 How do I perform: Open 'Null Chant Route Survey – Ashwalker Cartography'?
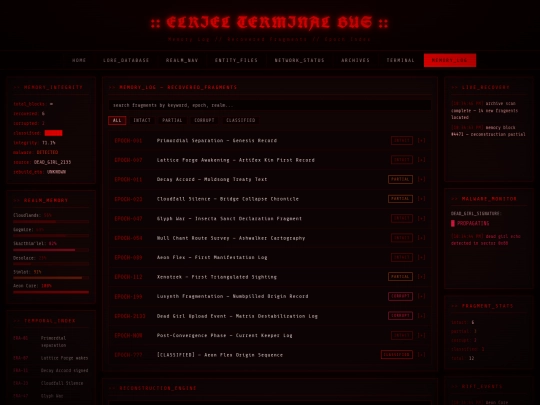tap(231, 238)
